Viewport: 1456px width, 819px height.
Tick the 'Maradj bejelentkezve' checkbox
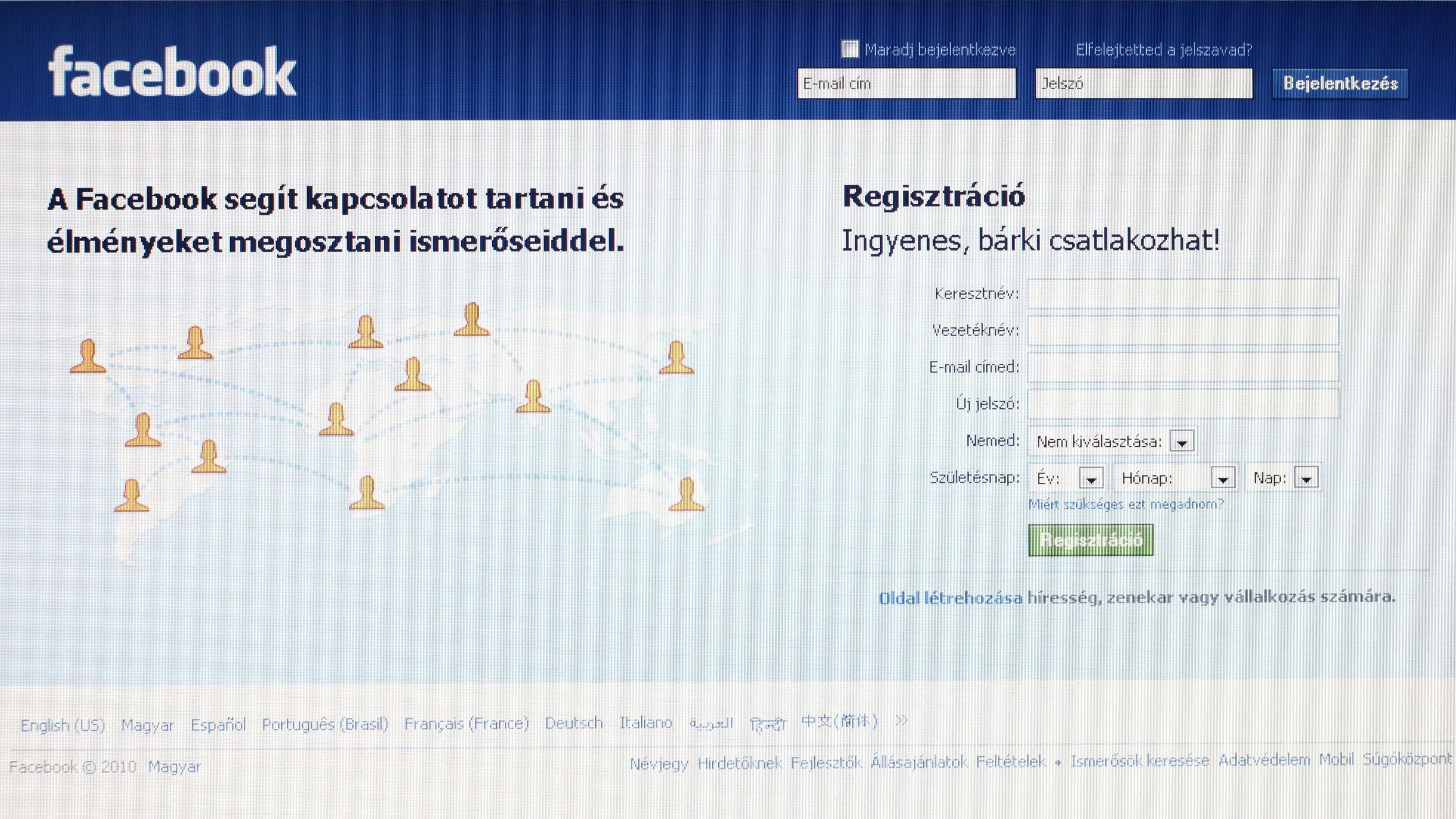click(x=850, y=49)
